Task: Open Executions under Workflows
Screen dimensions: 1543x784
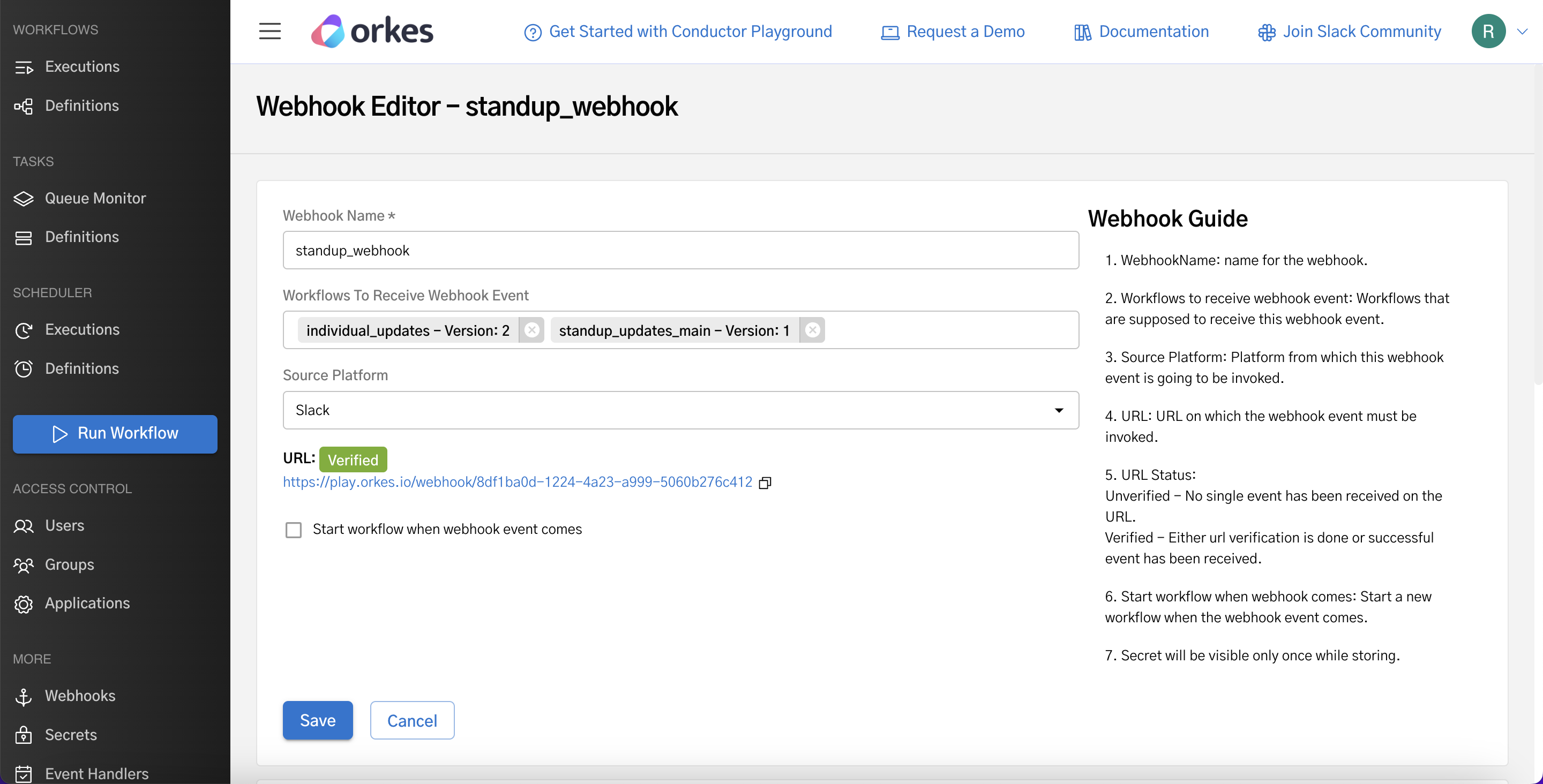Action: coord(82,66)
